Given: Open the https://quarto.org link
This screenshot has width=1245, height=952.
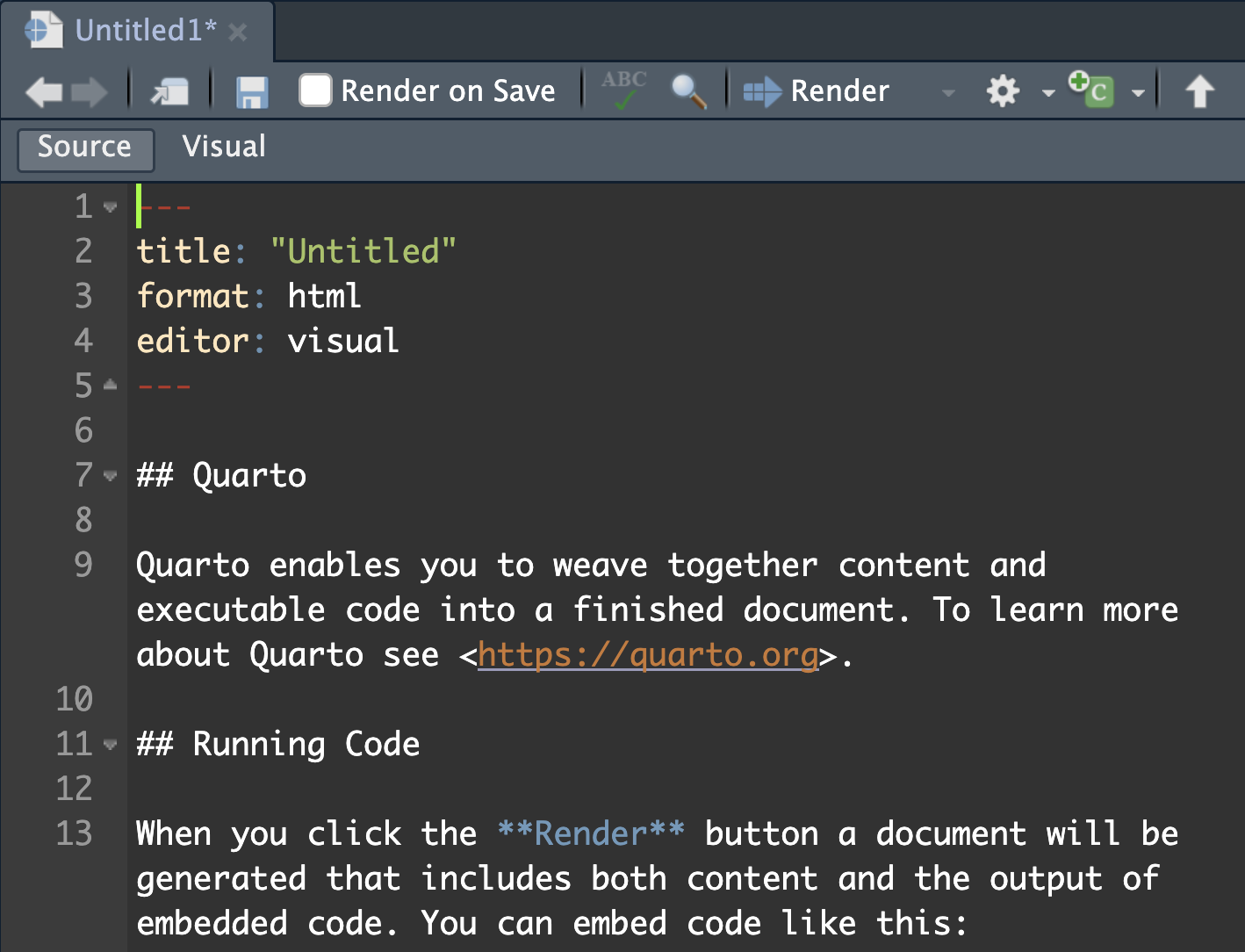Looking at the screenshot, I should (x=648, y=655).
